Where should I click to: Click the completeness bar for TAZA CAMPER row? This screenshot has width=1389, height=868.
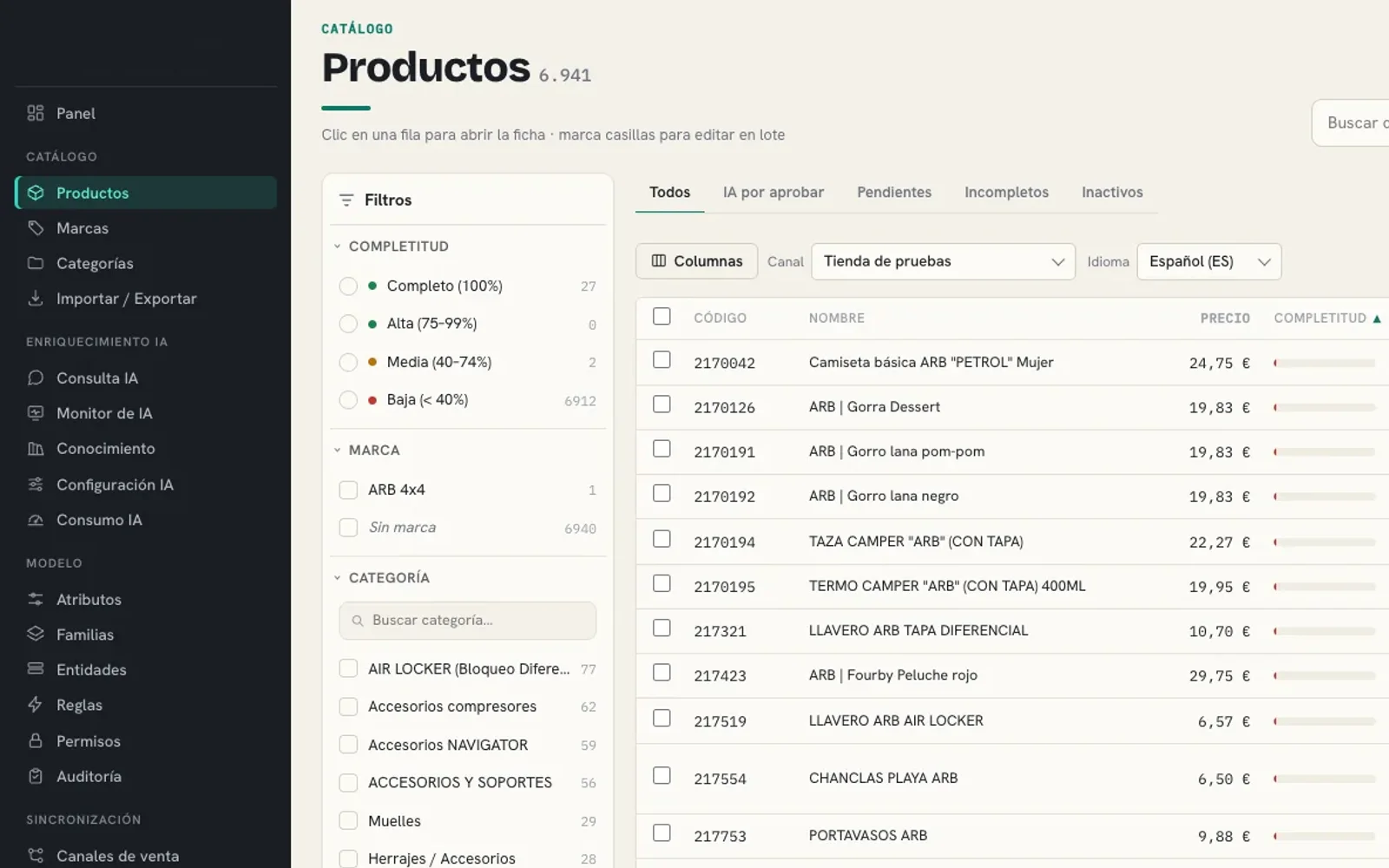point(1324,542)
